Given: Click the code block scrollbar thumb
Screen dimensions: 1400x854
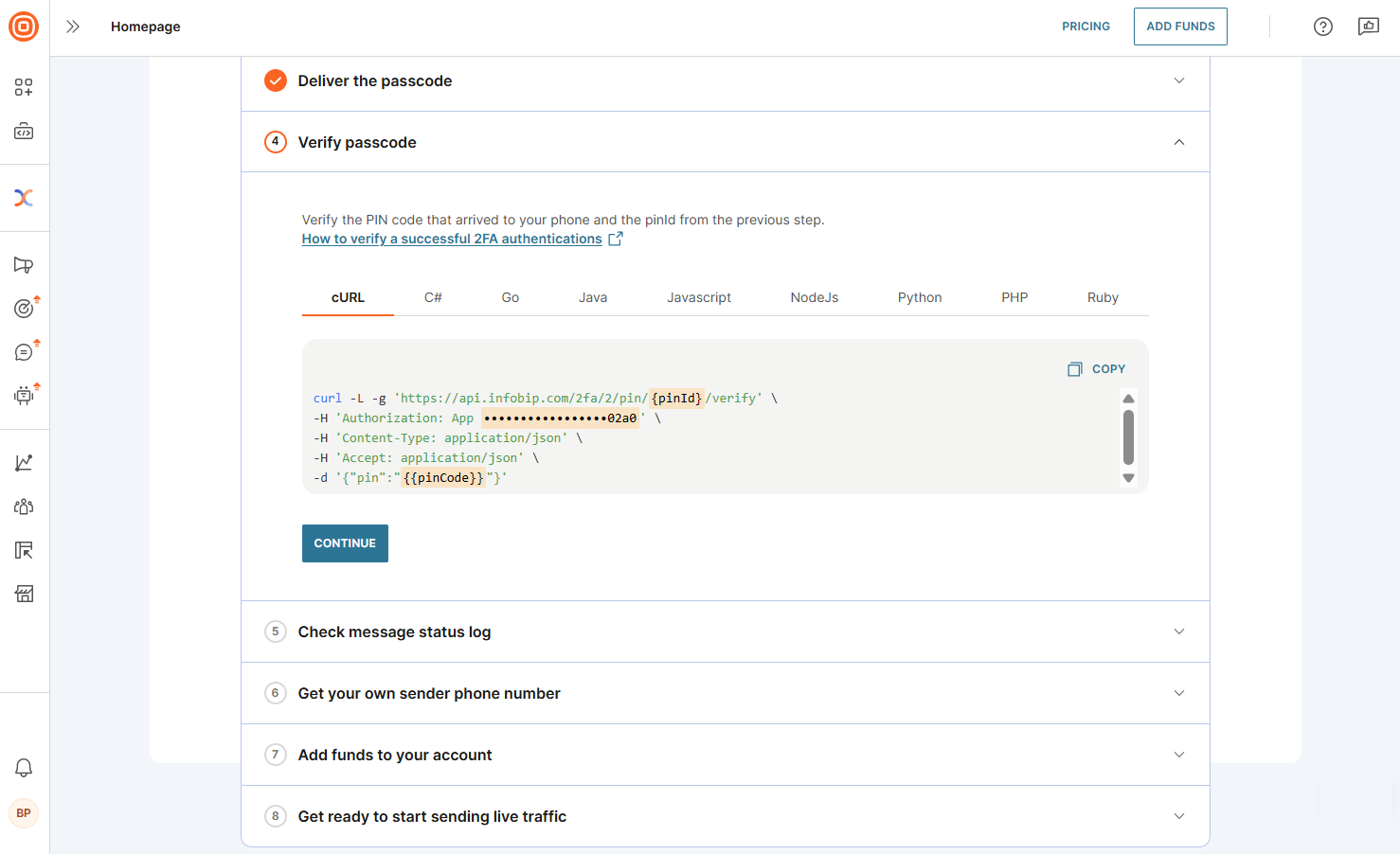Looking at the screenshot, I should (x=1128, y=437).
